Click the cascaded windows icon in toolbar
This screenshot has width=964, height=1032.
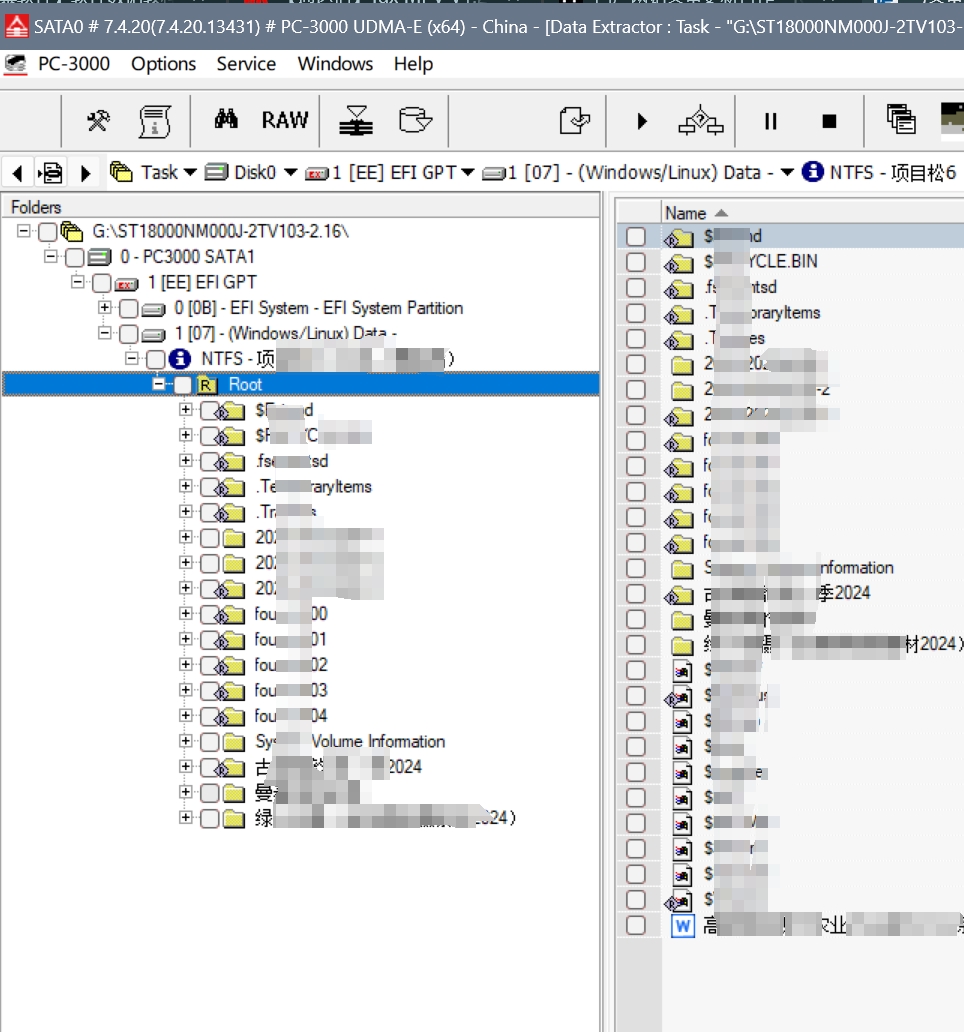tap(901, 120)
